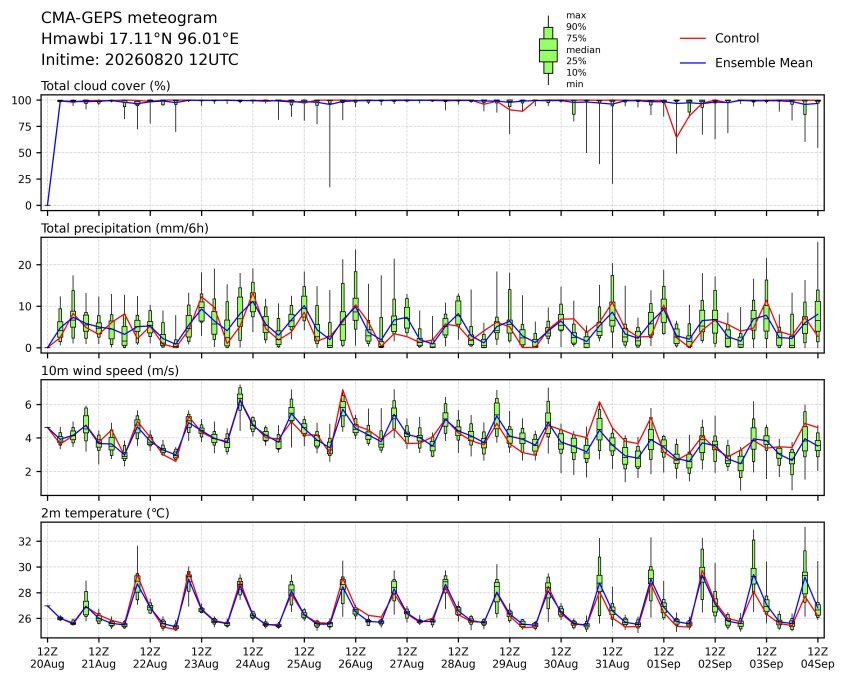Click the '12Z 28Aug' x-axis label

coord(458,658)
